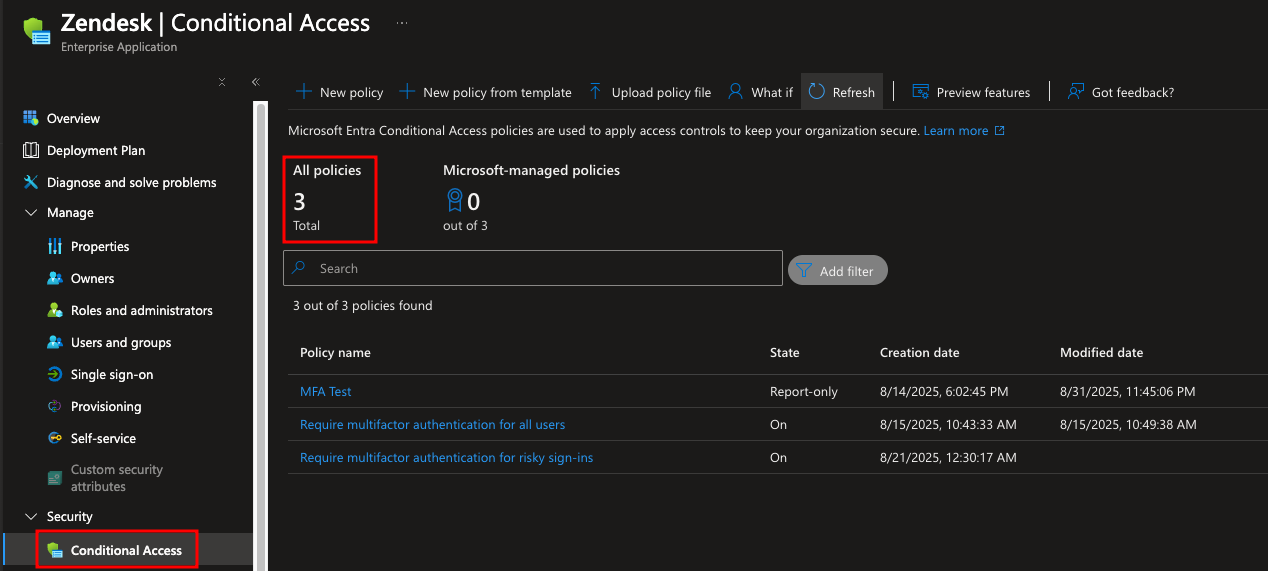This screenshot has width=1268, height=571.
Task: Select Conditional Access under Security
Action: click(x=127, y=550)
